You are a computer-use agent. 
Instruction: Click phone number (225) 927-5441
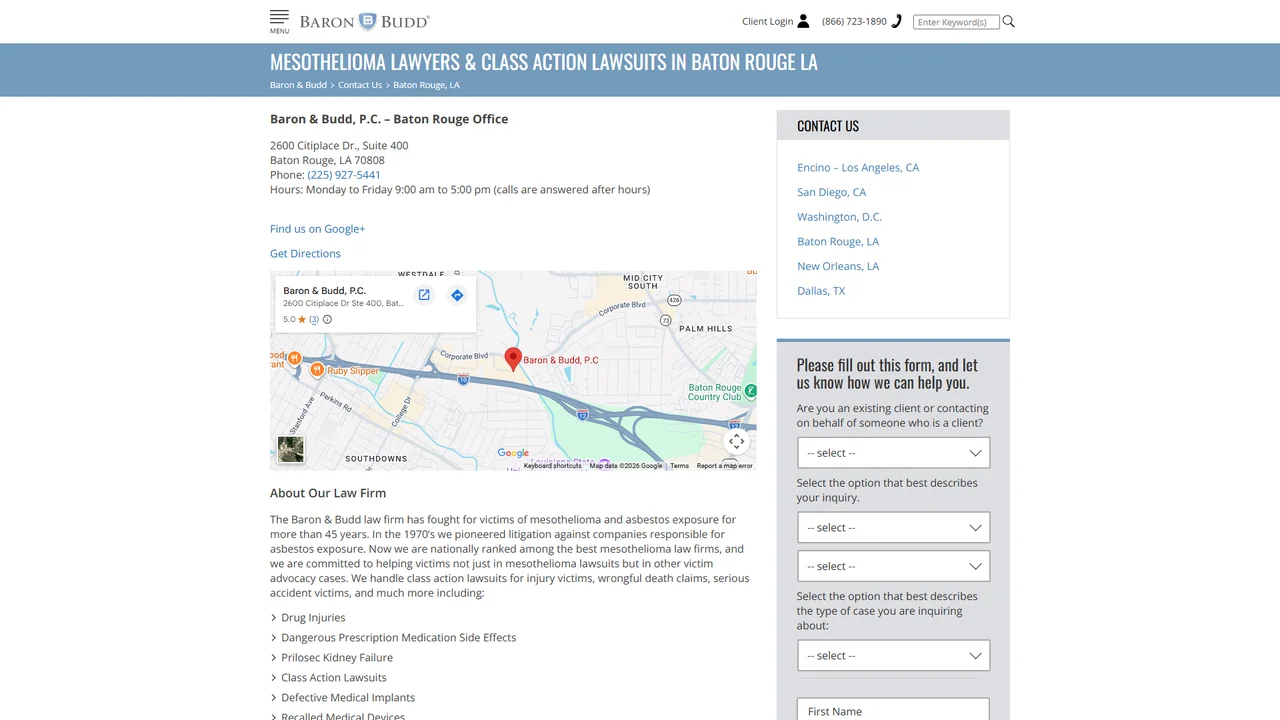(x=344, y=175)
